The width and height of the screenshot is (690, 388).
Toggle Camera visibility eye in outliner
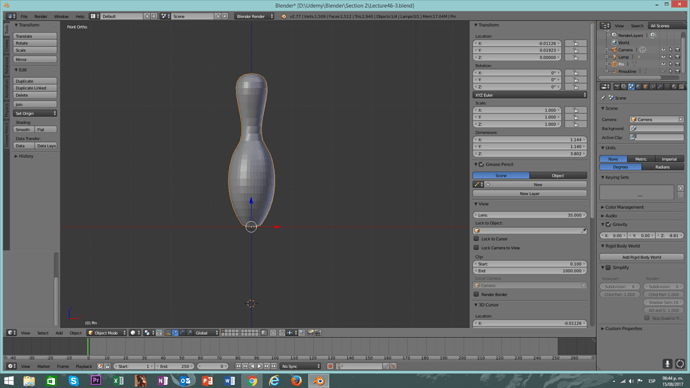click(663, 50)
